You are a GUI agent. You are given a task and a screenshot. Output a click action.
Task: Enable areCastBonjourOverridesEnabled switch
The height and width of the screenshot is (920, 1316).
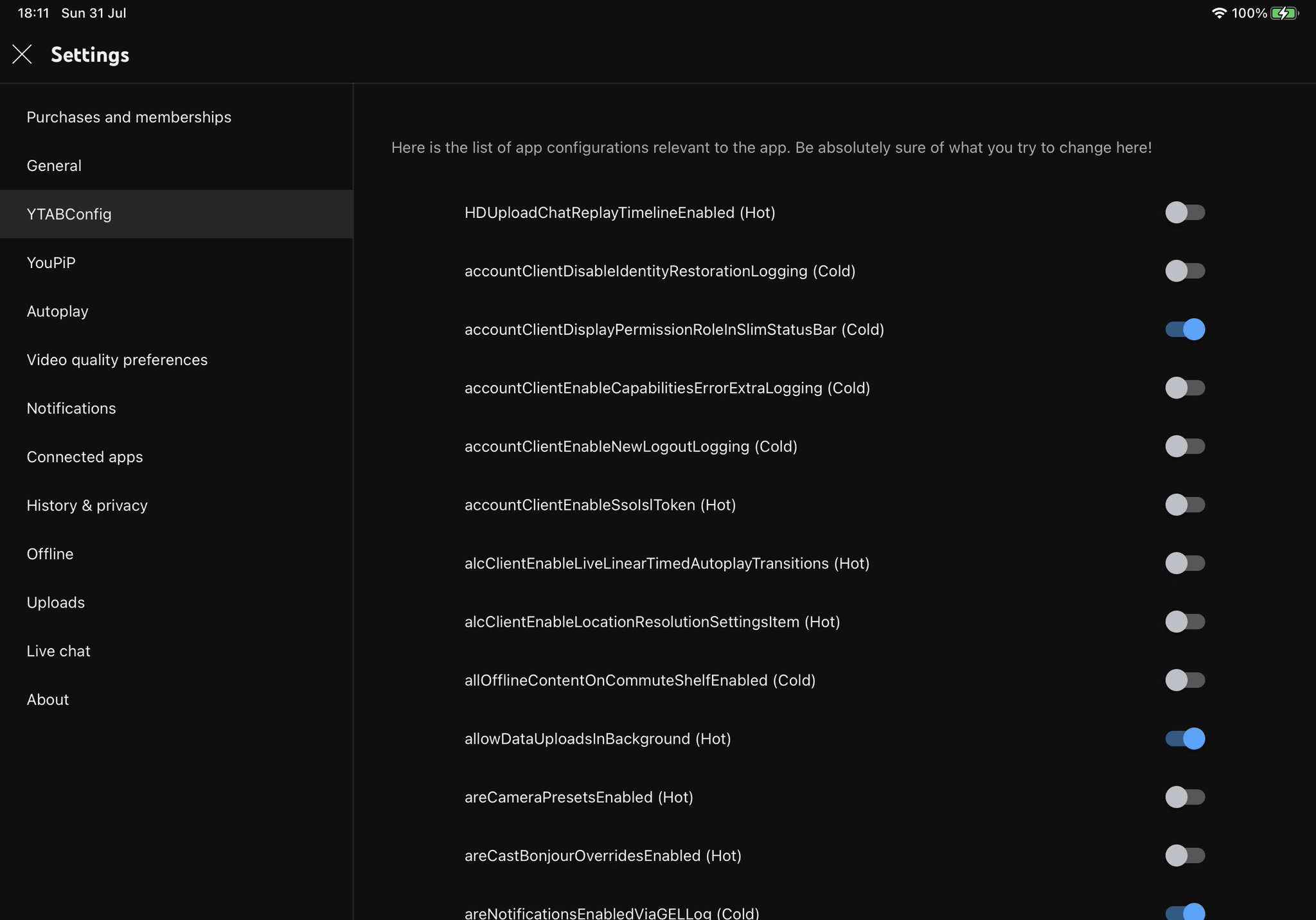coord(1185,856)
